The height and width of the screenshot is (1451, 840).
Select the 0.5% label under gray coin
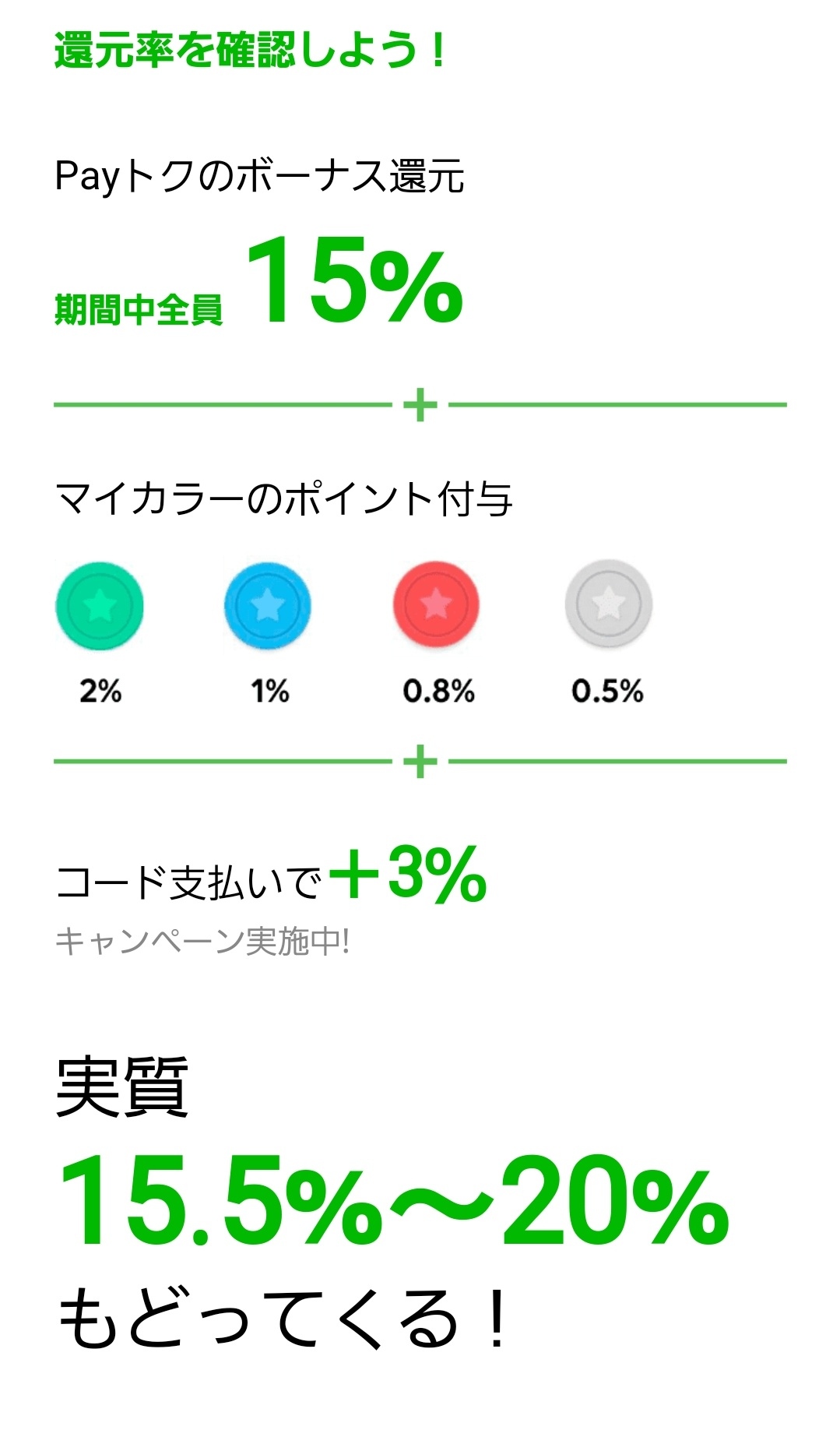(x=607, y=691)
